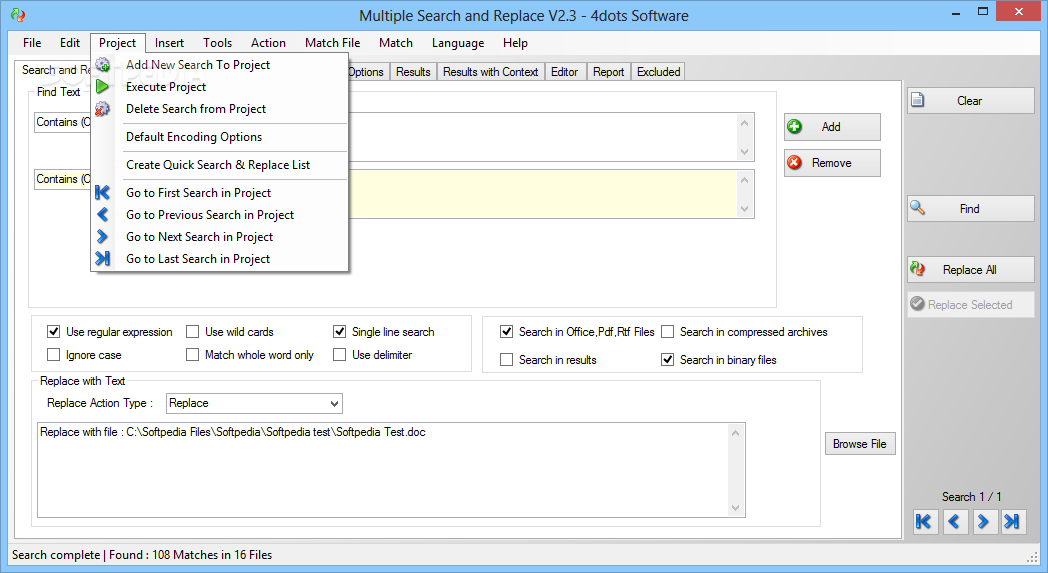The height and width of the screenshot is (573, 1048).
Task: Open the first Contains dropdown under Find Text
Action: [x=62, y=122]
